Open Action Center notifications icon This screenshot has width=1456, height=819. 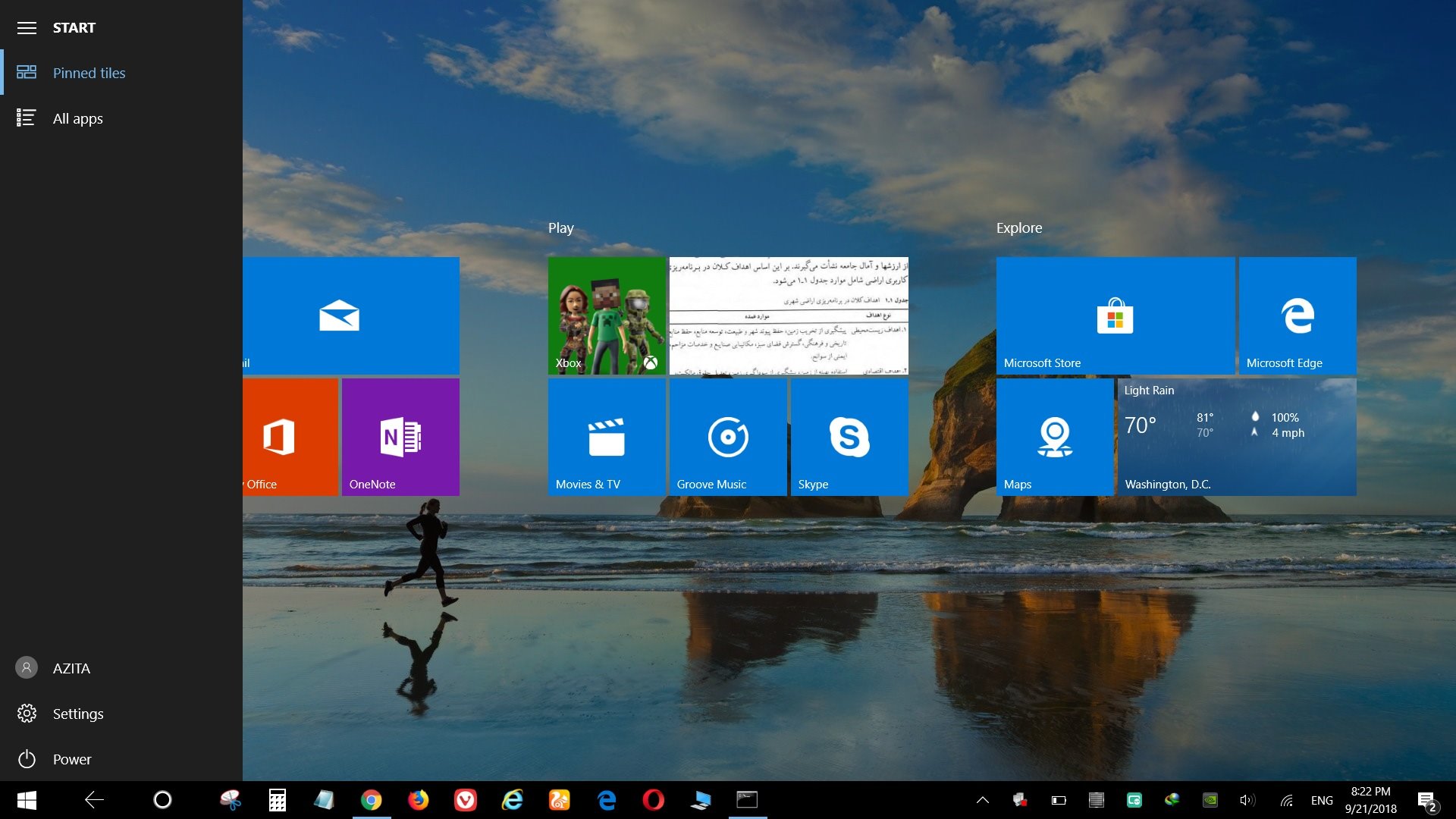tap(1428, 801)
